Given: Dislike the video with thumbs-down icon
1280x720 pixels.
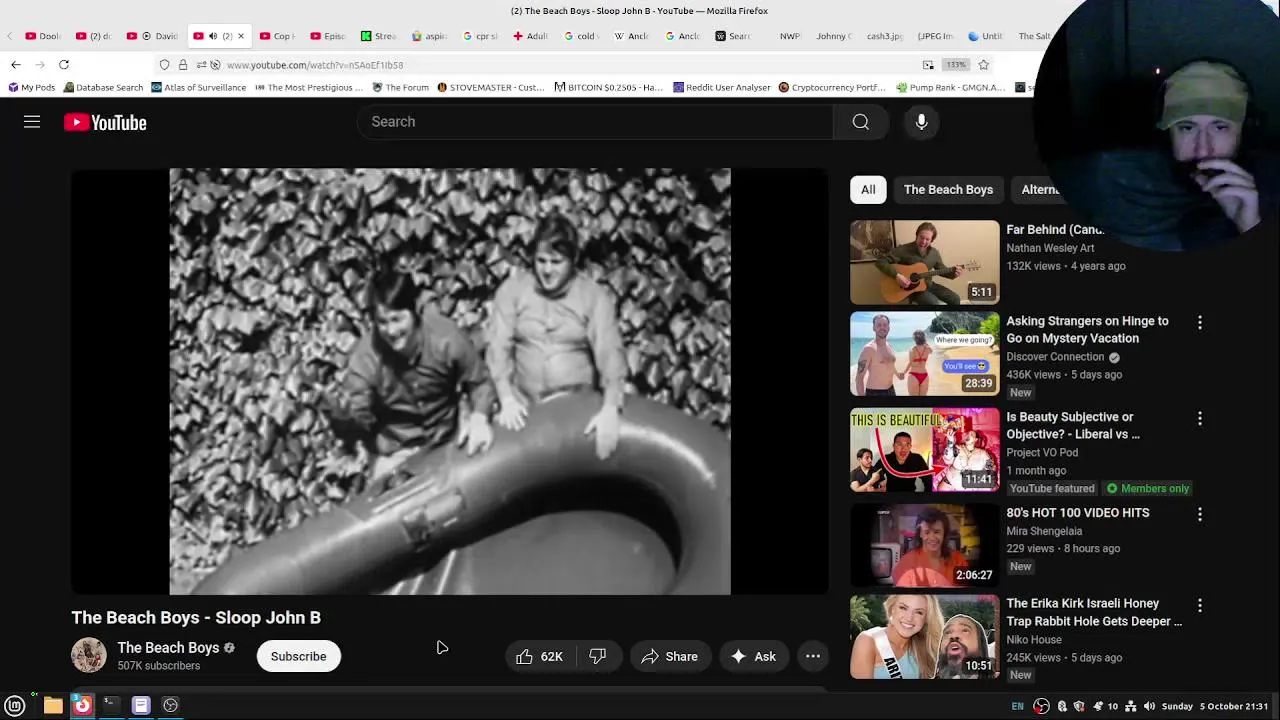Looking at the screenshot, I should [x=598, y=656].
